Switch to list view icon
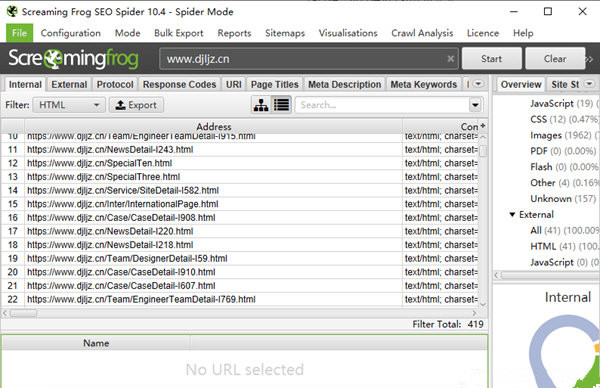This screenshot has width=600, height=388. 282,105
